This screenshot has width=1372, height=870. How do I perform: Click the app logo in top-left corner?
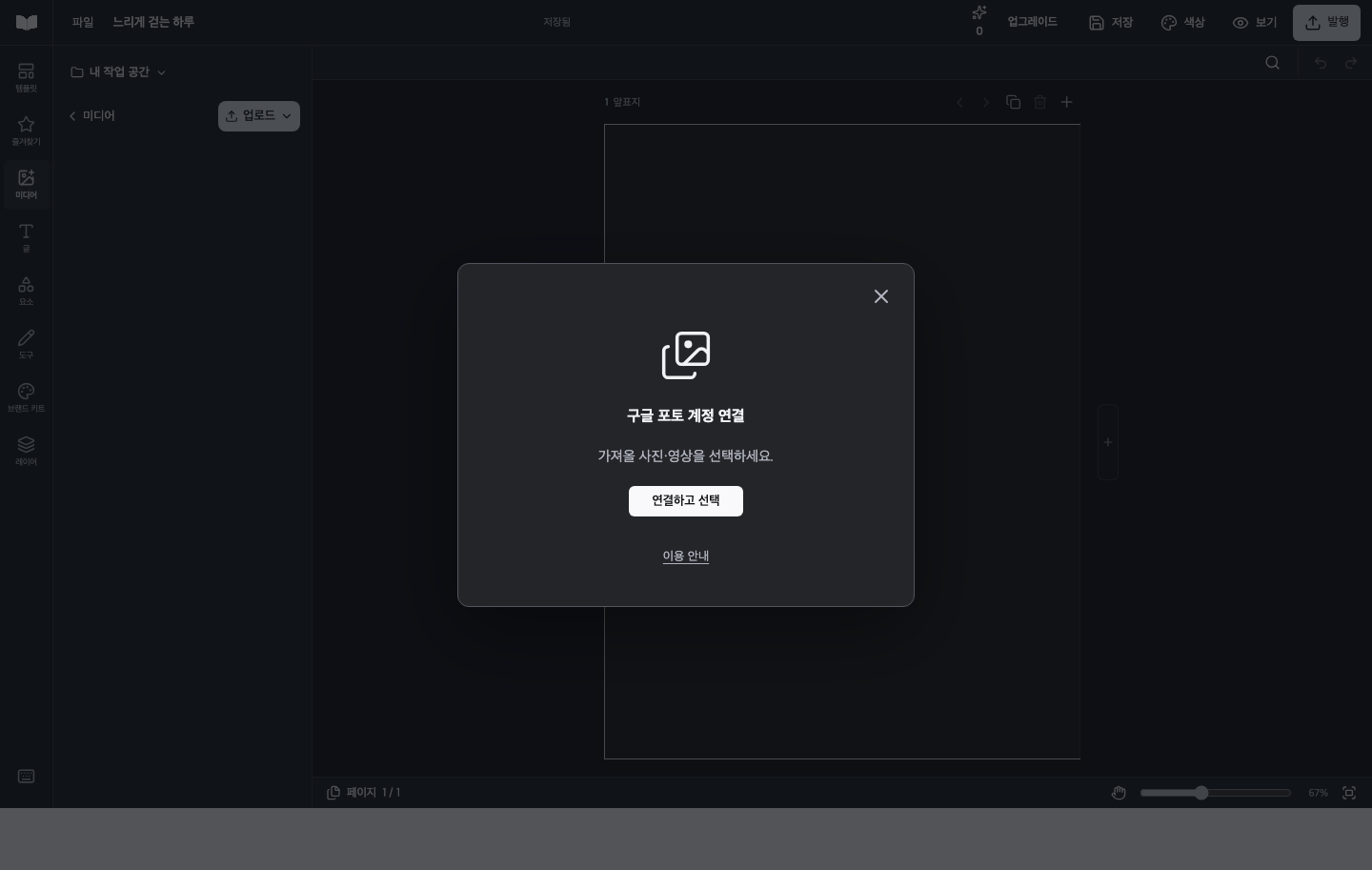click(27, 23)
